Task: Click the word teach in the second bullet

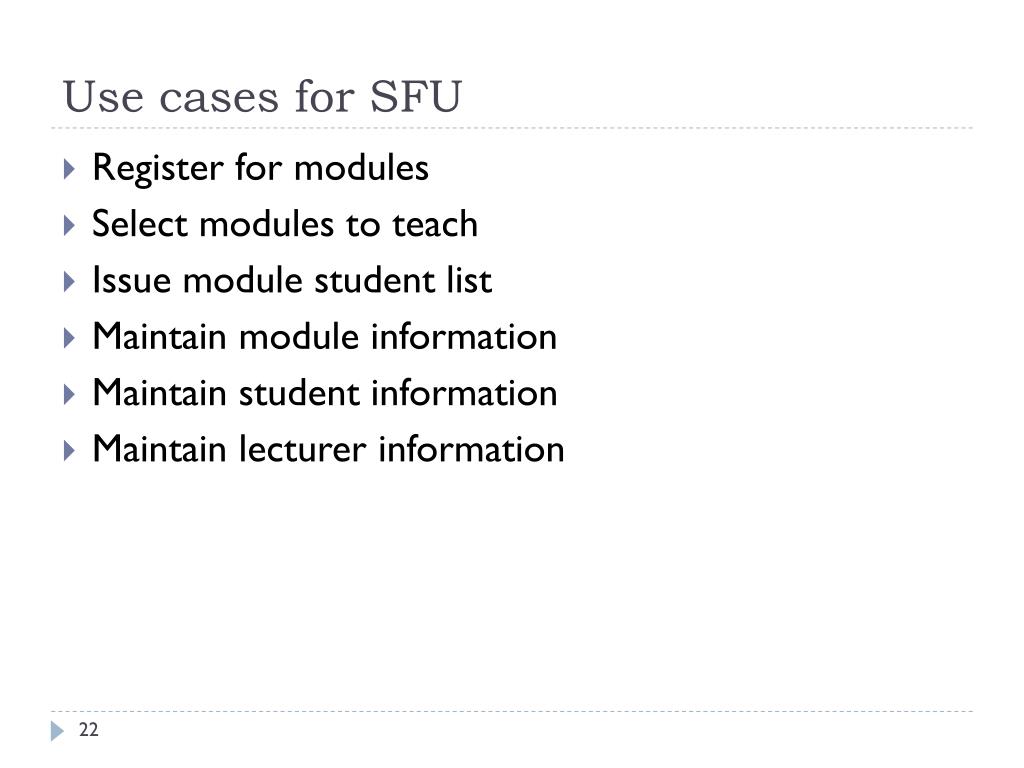Action: tap(434, 224)
